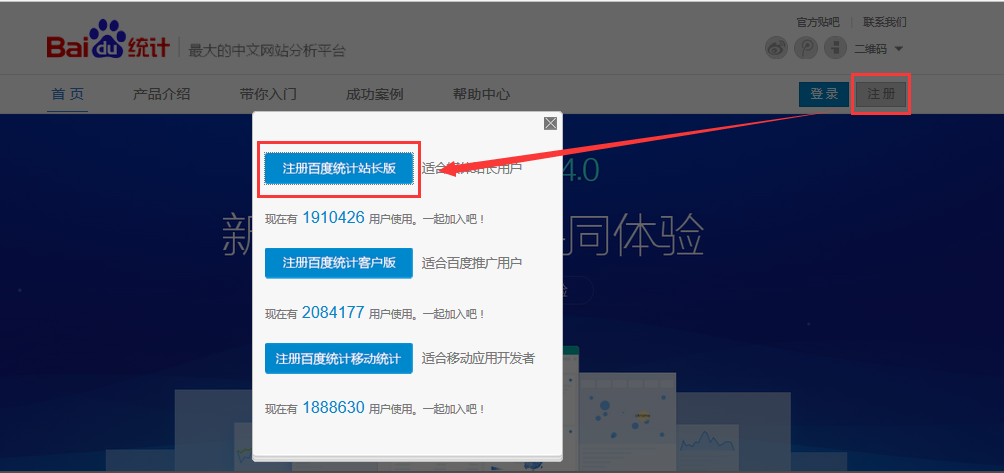Image resolution: width=1004 pixels, height=473 pixels.
Task: Click the Baidu Tongji logo
Action: (x=108, y=40)
